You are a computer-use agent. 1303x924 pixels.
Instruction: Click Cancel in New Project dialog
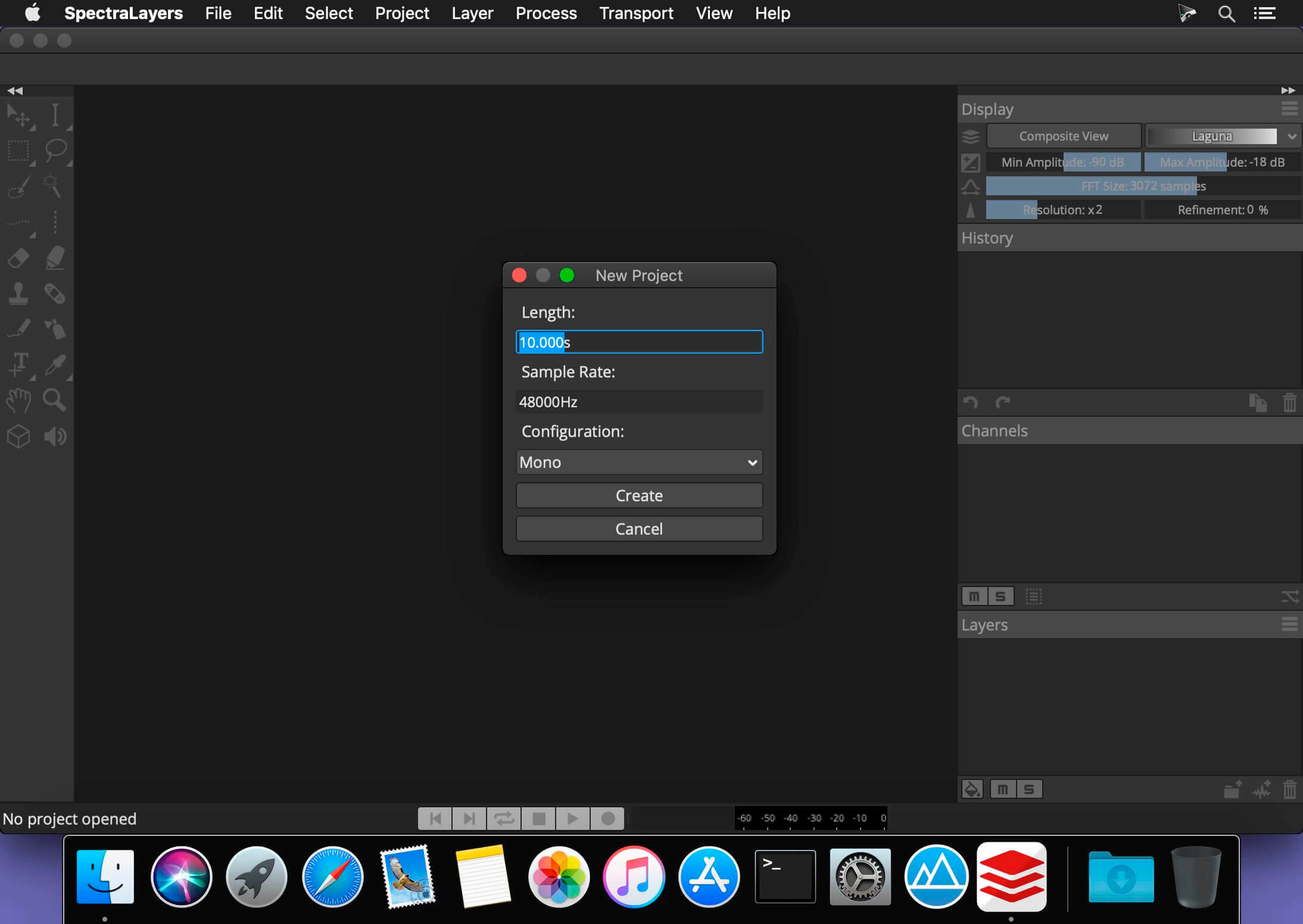pos(639,529)
